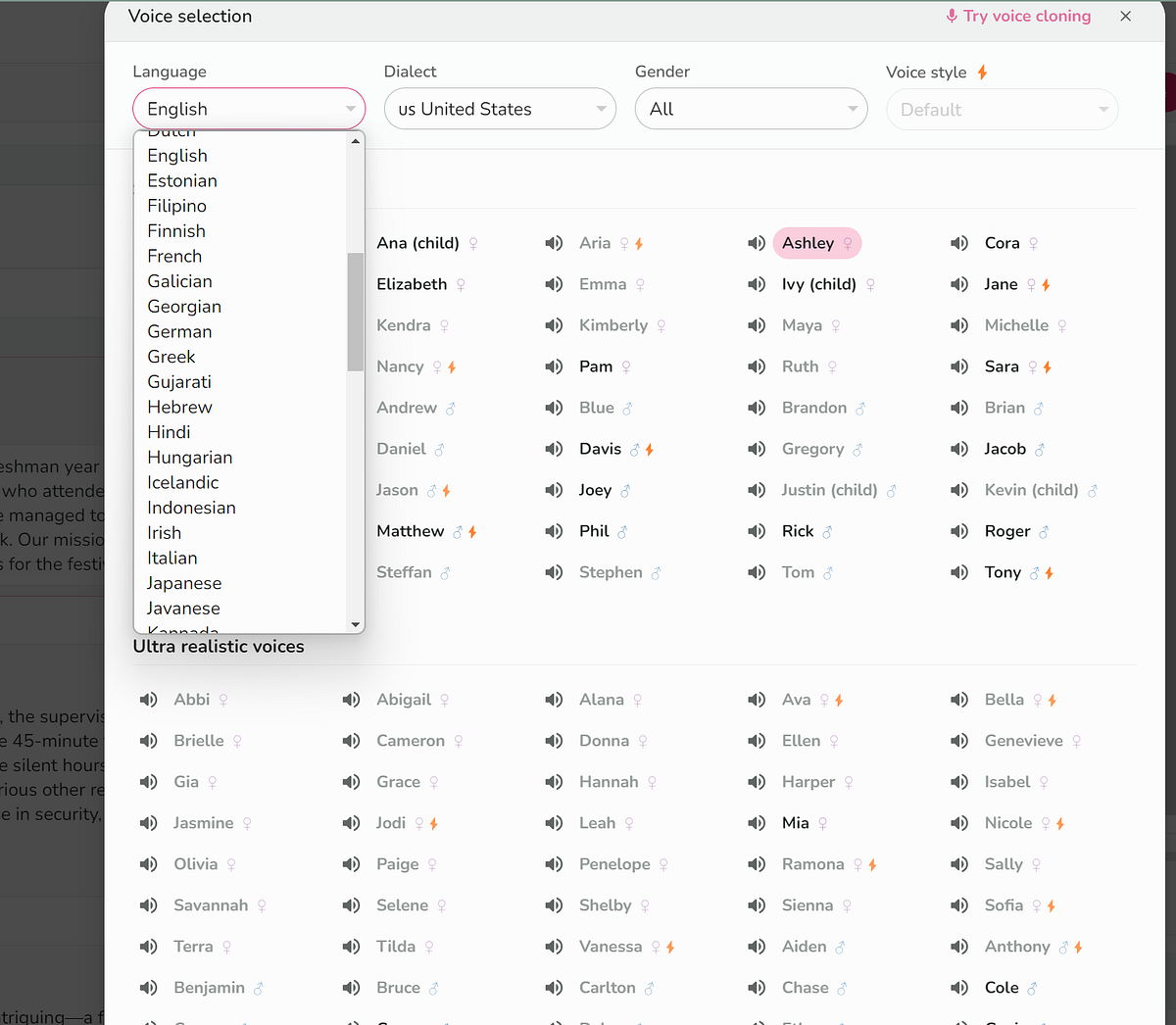Play the Emma voice sample

(x=554, y=284)
